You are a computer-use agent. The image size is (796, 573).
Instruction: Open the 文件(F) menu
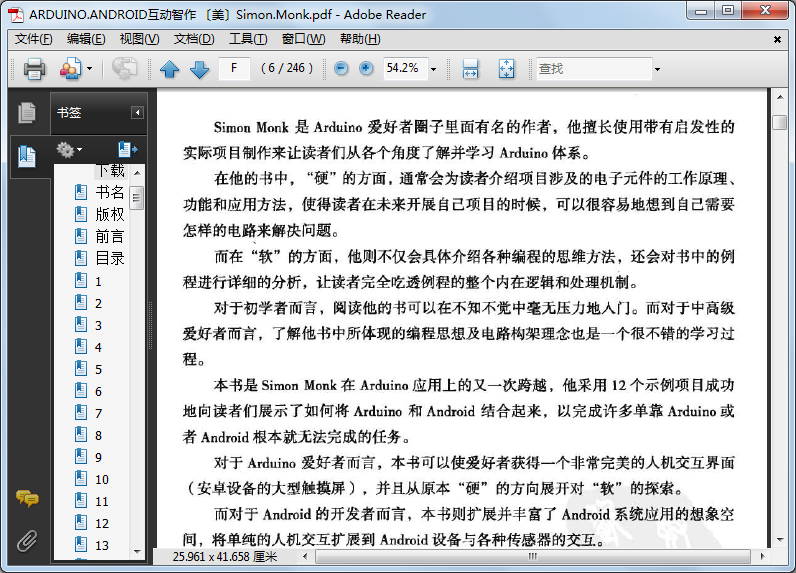tap(34, 39)
